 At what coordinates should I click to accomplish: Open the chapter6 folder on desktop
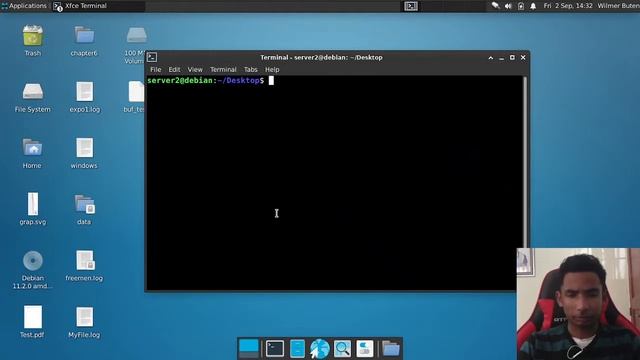coord(84,36)
